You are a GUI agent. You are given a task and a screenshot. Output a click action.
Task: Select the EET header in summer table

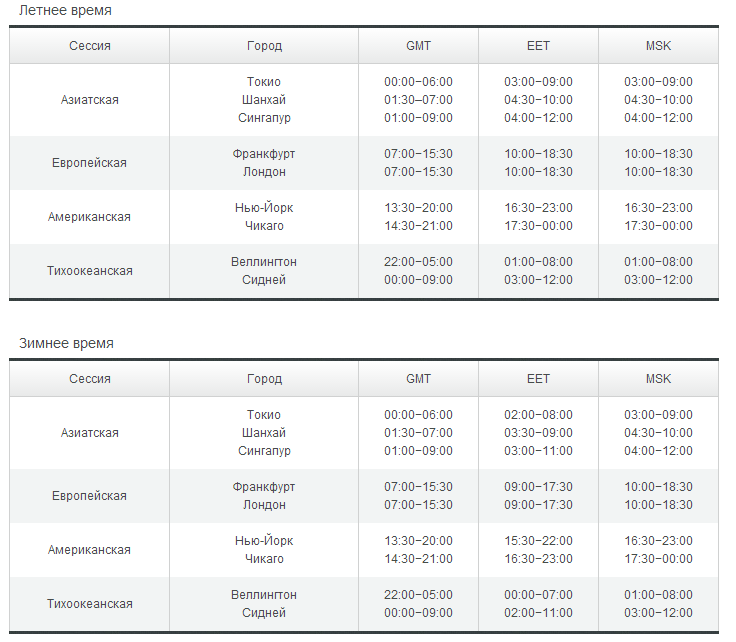point(538,46)
